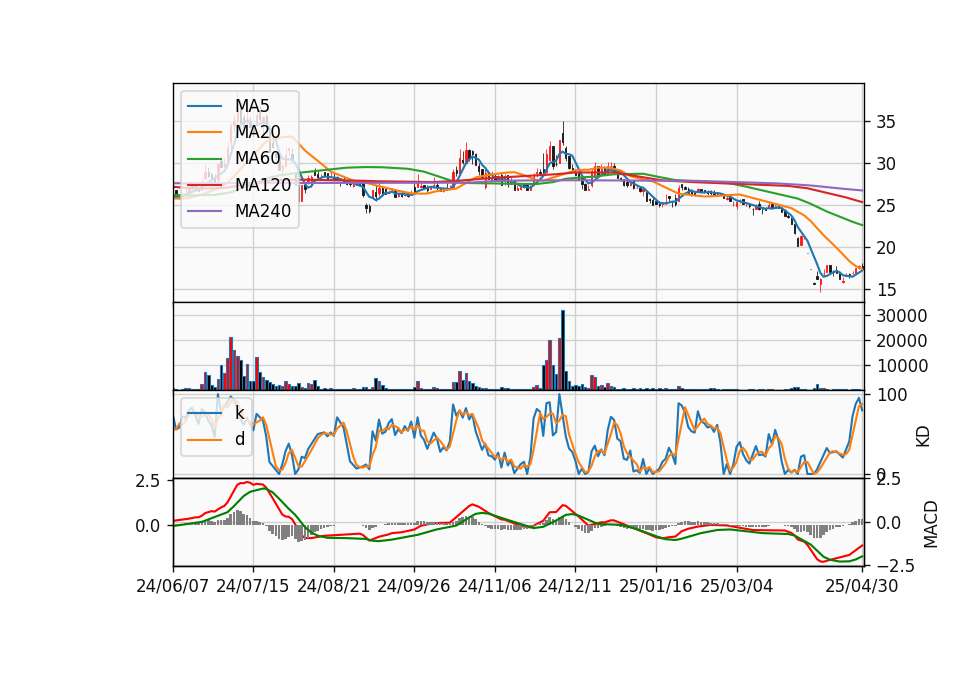
Task: Click the MA20 legend label
Action: (x=257, y=132)
